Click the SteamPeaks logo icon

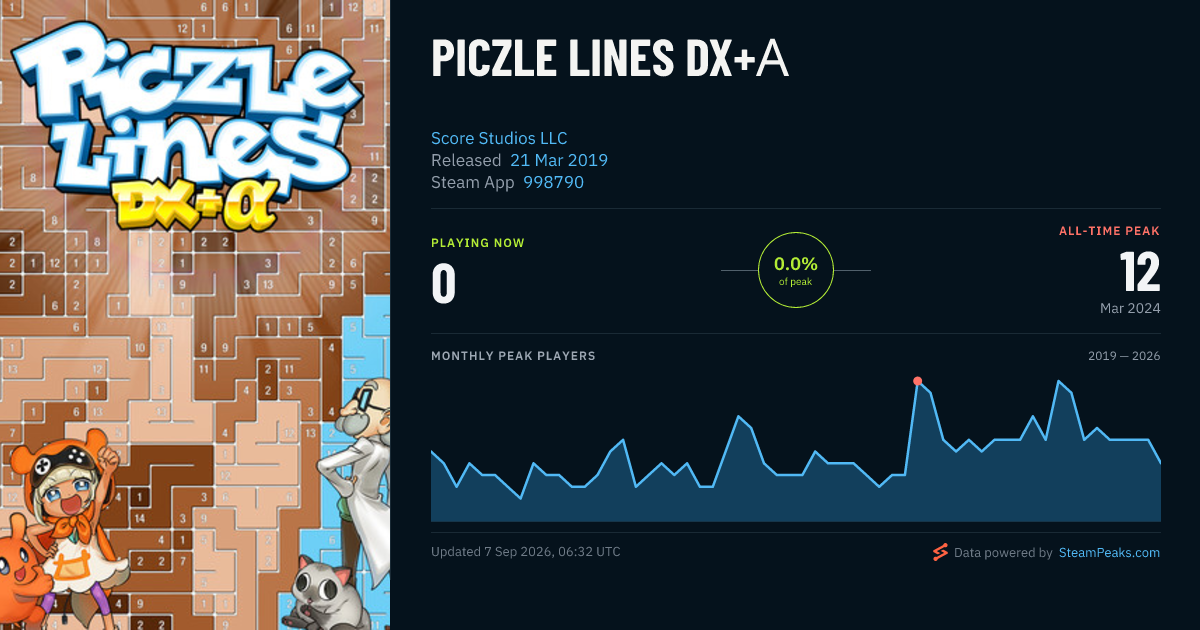click(939, 552)
